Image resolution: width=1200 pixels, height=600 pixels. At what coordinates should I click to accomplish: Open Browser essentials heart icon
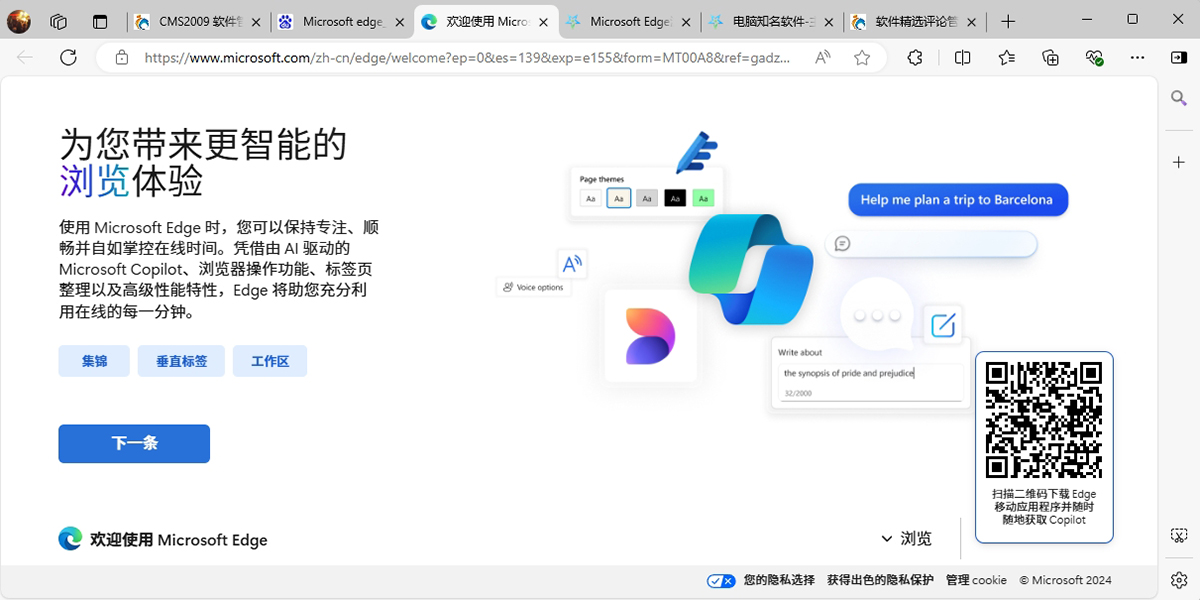coord(1094,58)
